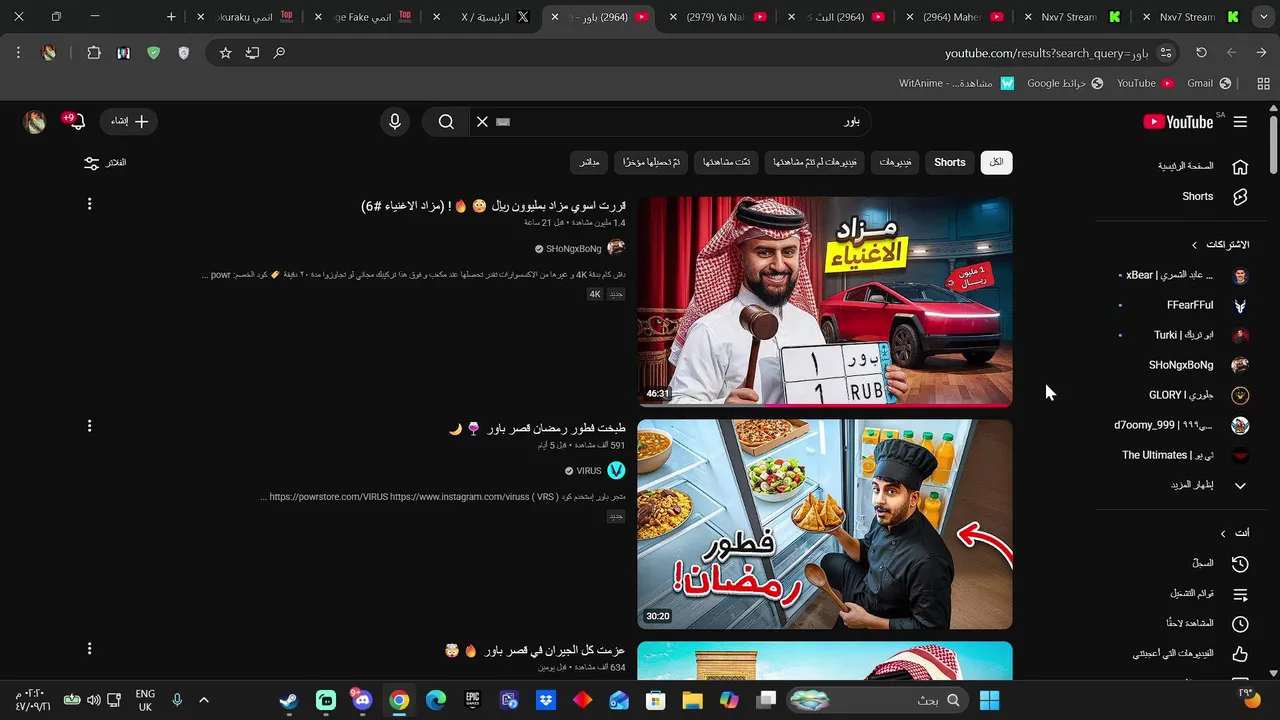Select the Videos (فيديوهات) filter chip
Image resolution: width=1280 pixels, height=720 pixels.
895,162
